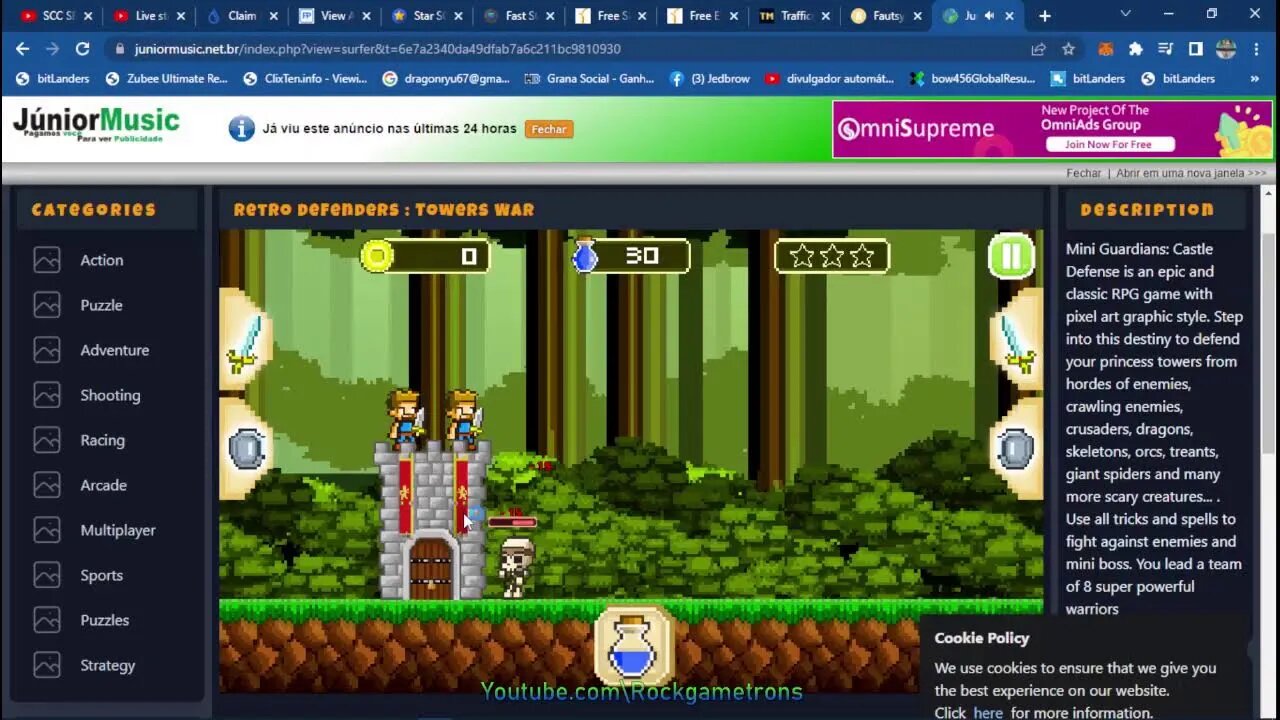
Task: Go forward with the browser forward arrow
Action: [52, 48]
